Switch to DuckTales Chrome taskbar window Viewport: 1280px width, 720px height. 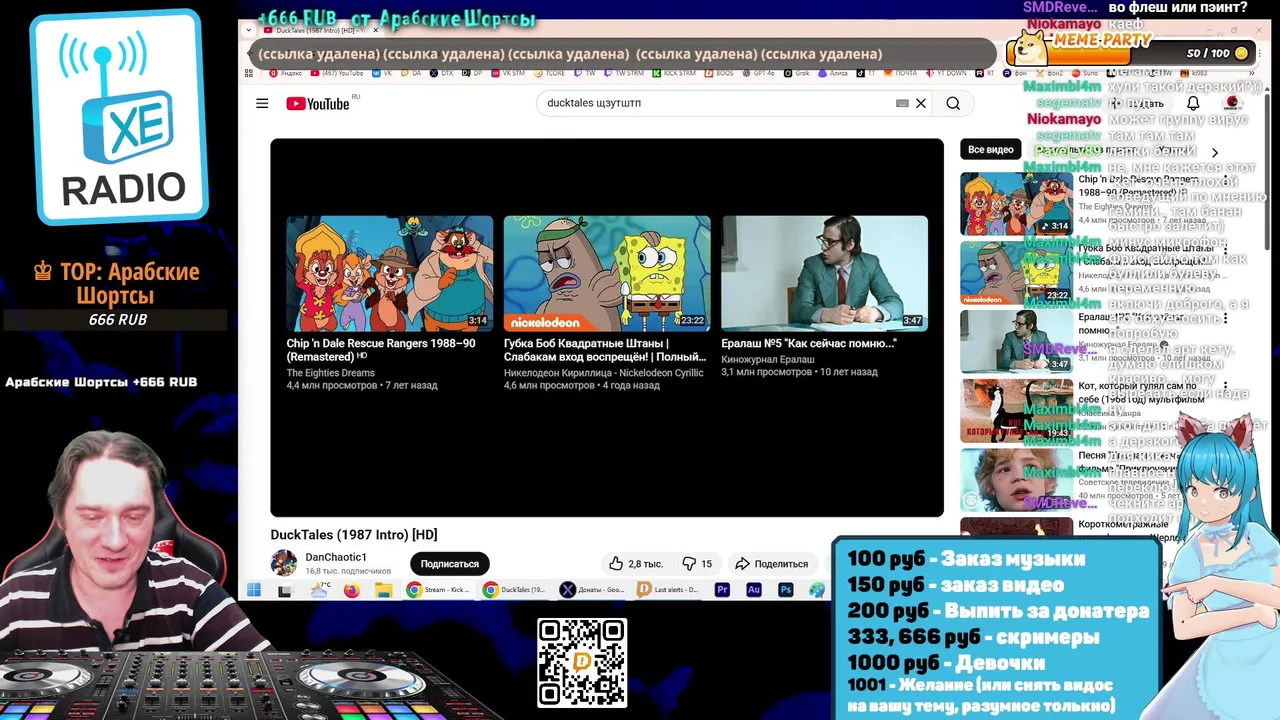point(515,590)
